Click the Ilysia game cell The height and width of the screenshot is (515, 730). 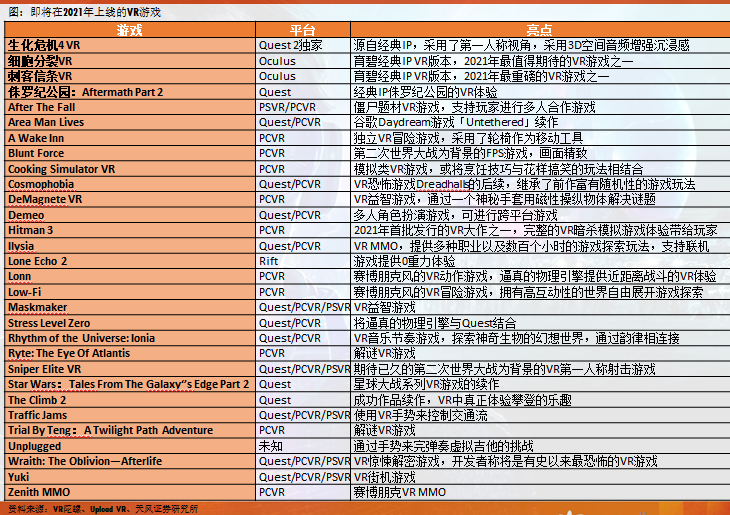pyautogui.click(x=130, y=246)
